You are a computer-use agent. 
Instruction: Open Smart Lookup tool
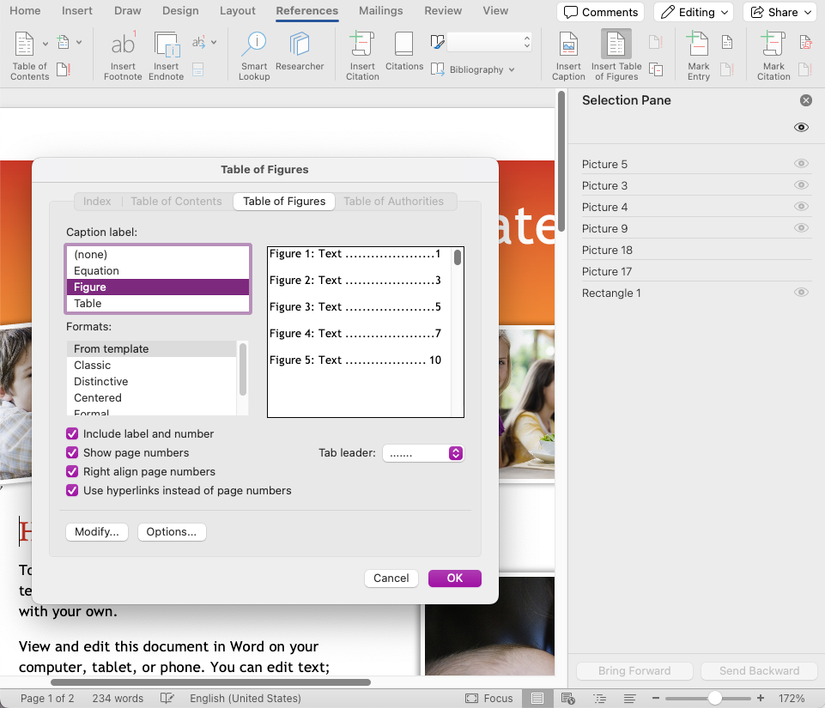pos(254,45)
